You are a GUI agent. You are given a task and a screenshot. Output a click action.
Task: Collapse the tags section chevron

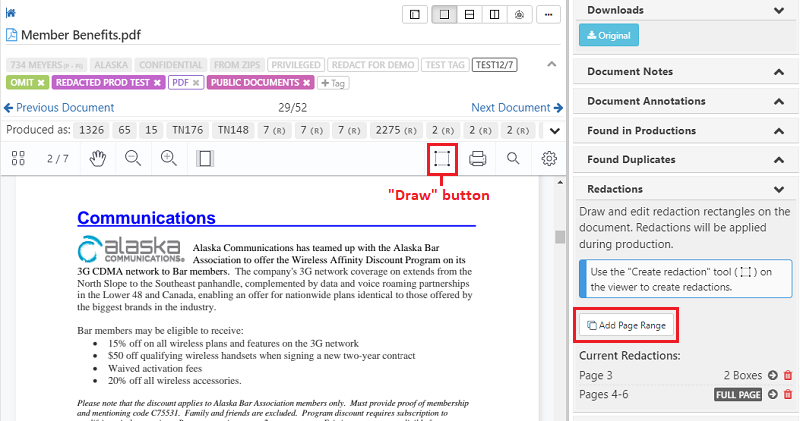[552, 64]
